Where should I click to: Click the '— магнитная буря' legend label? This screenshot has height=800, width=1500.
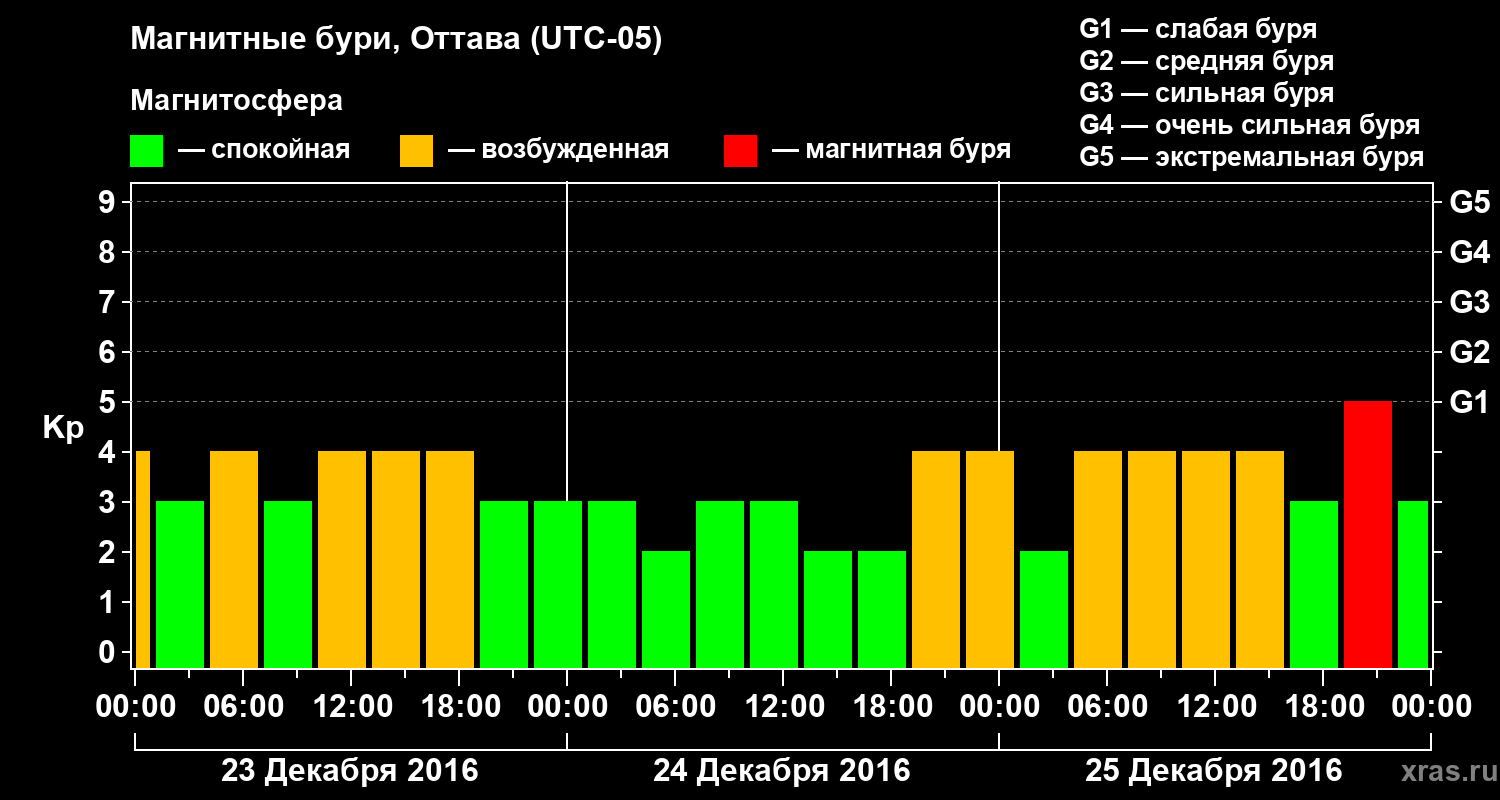click(892, 151)
